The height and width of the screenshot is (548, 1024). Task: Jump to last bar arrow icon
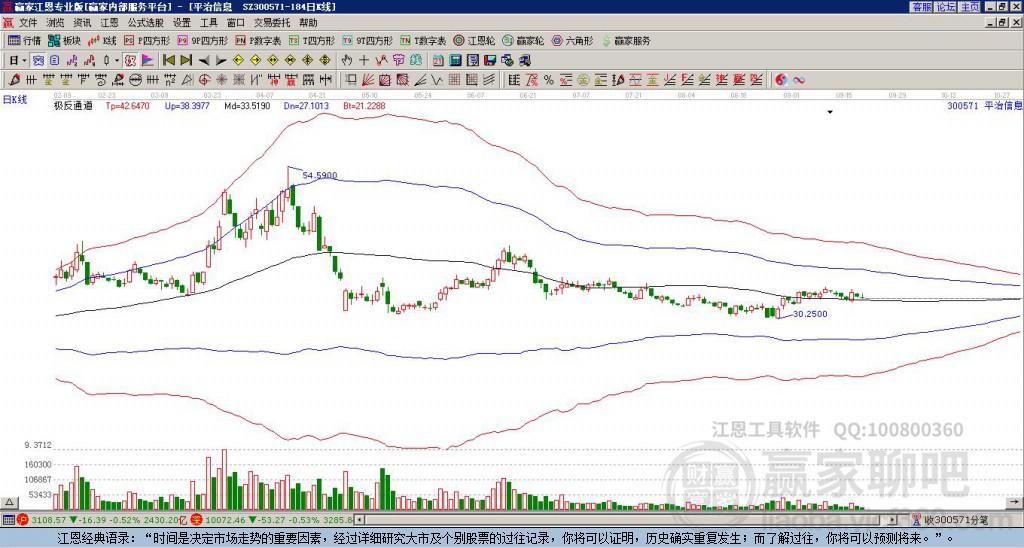[186, 61]
